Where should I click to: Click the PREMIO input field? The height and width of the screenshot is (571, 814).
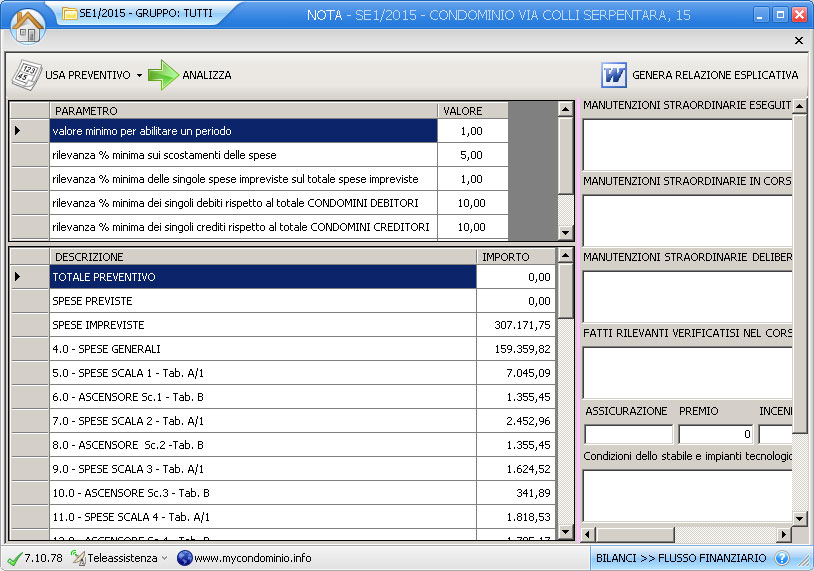click(x=715, y=434)
